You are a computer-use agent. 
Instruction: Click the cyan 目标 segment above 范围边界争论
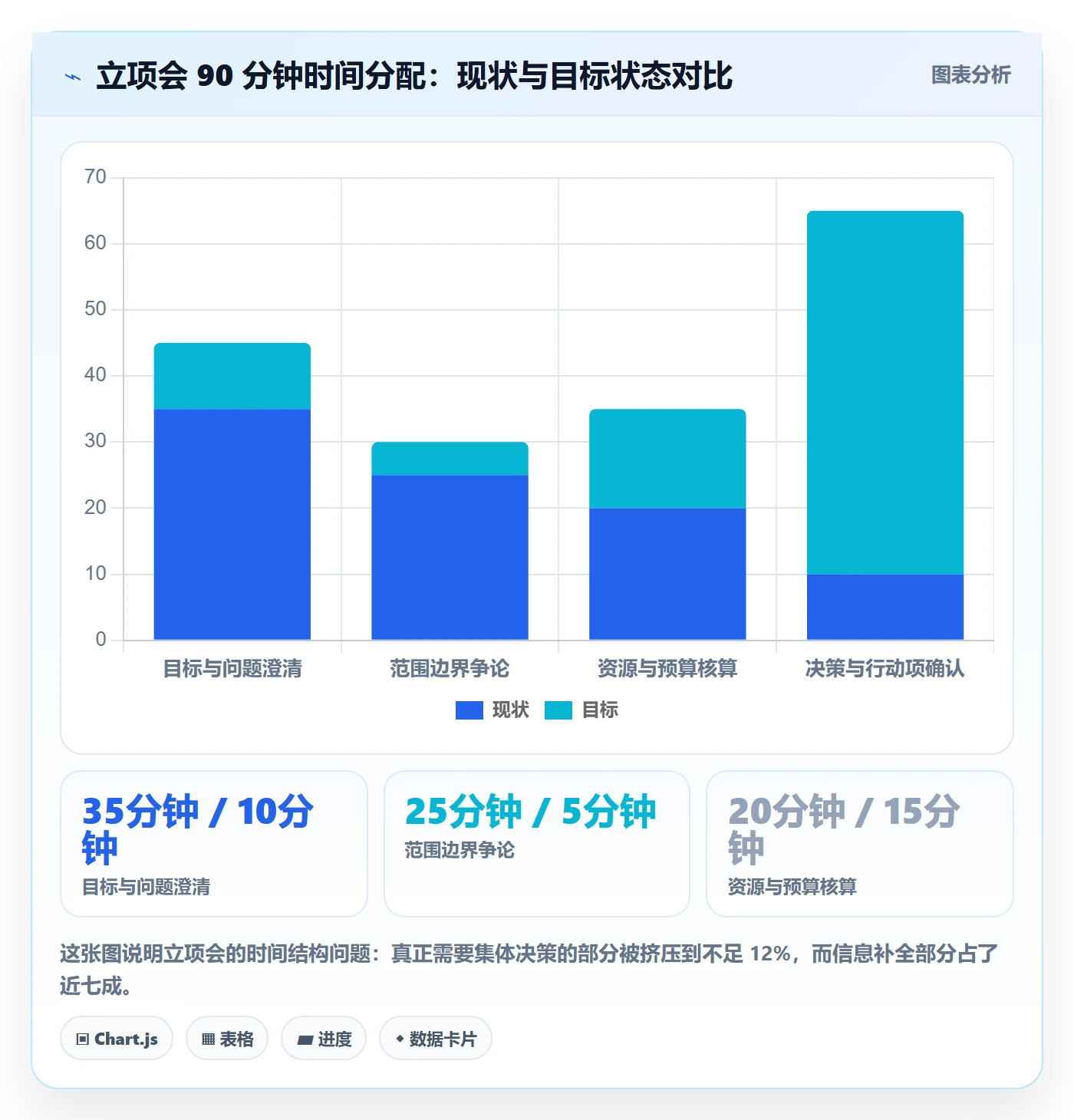(450, 459)
